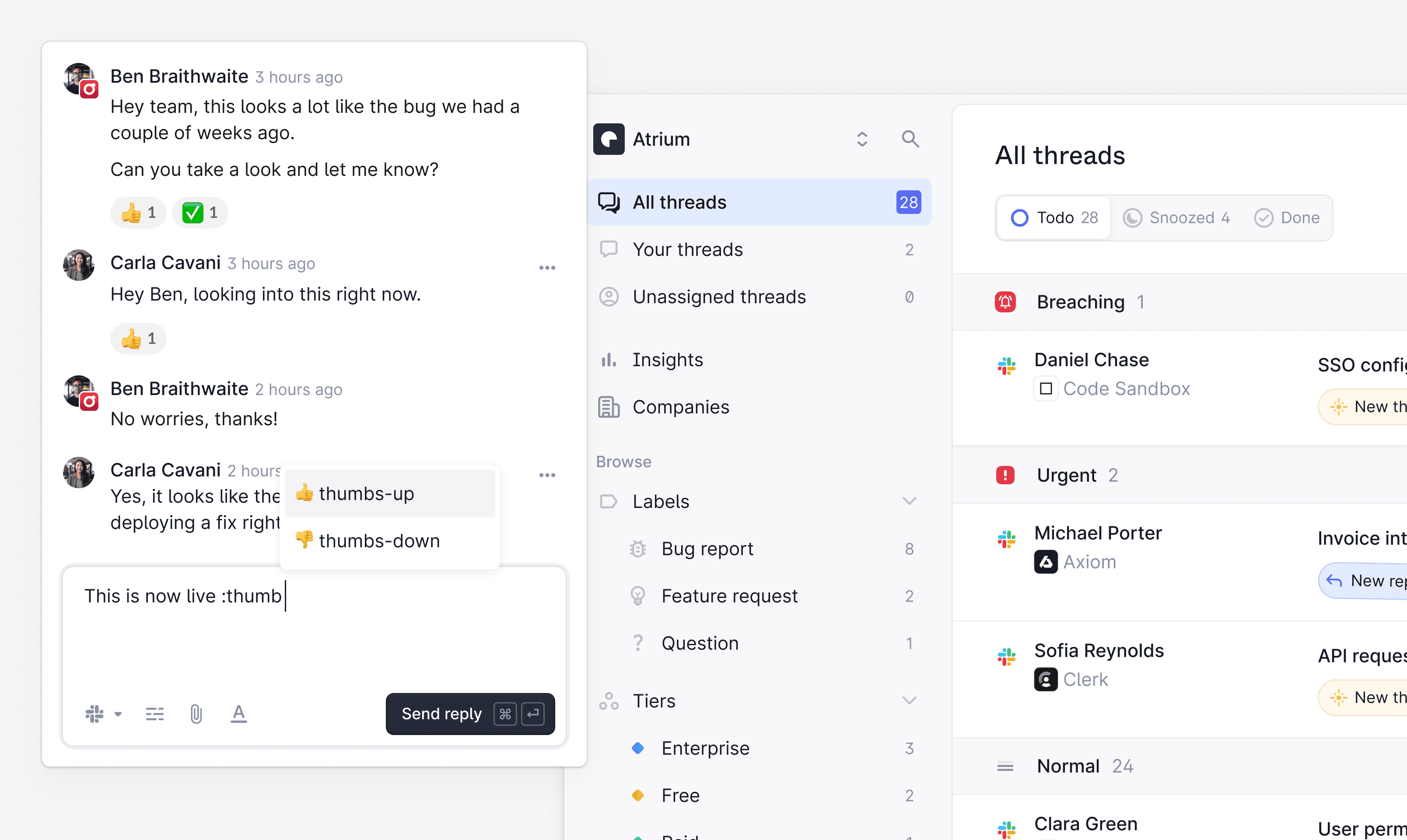This screenshot has width=1407, height=840.
Task: Open more options on Carla's first message
Action: click(x=547, y=268)
